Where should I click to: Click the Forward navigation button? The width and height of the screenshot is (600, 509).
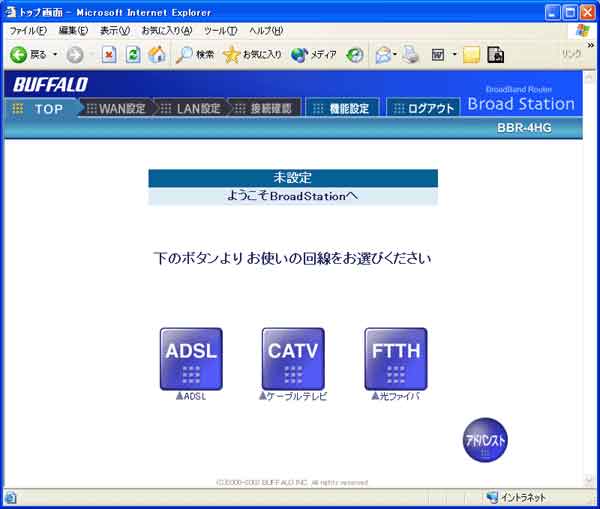(75, 55)
